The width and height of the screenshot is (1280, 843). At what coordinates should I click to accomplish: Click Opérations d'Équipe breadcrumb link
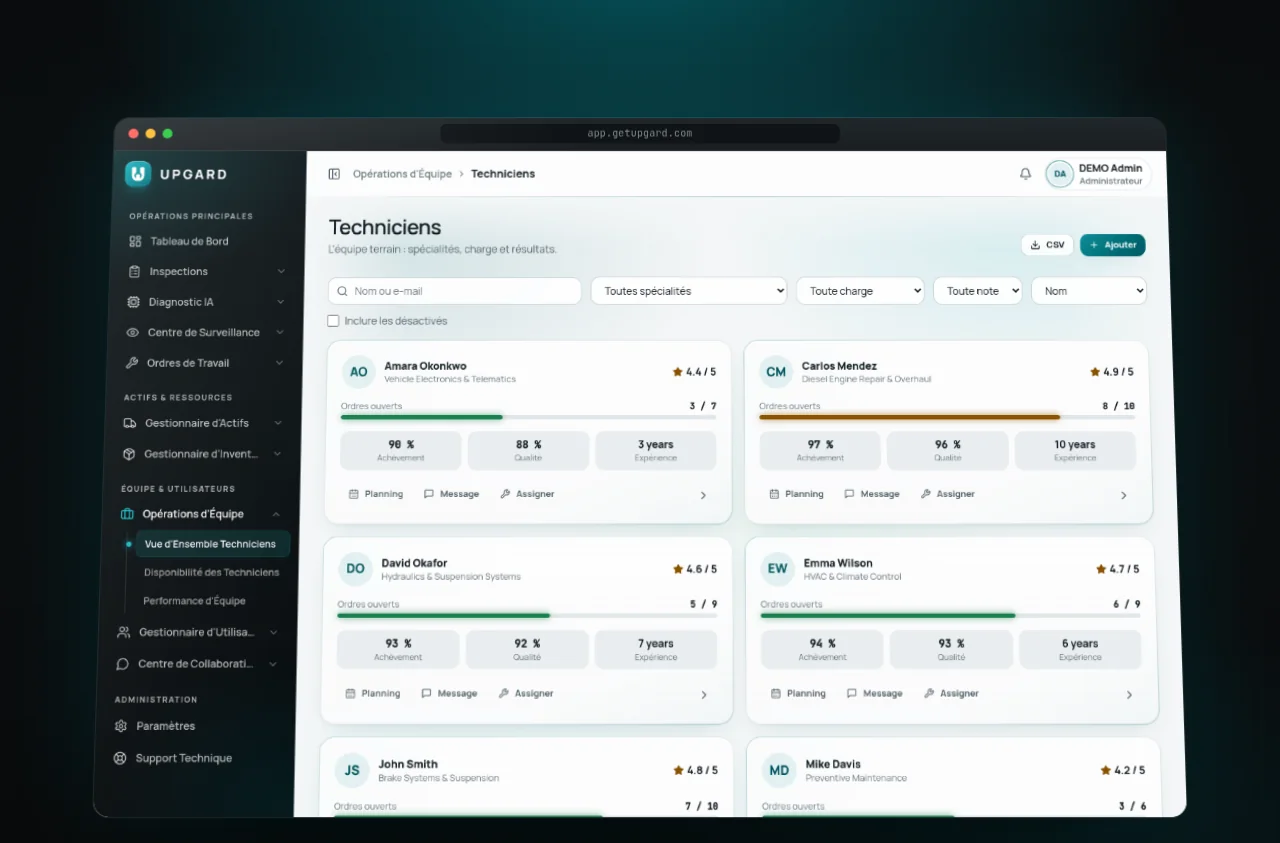[402, 174]
